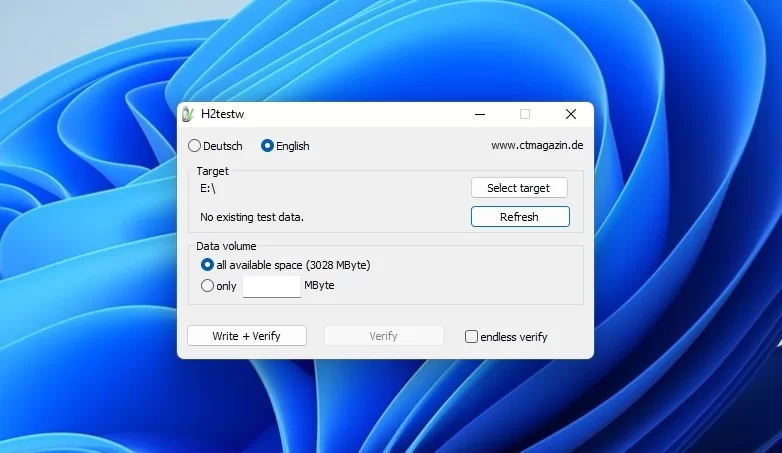This screenshot has width=782, height=453.
Task: Click the disabled Verify button
Action: pos(383,336)
